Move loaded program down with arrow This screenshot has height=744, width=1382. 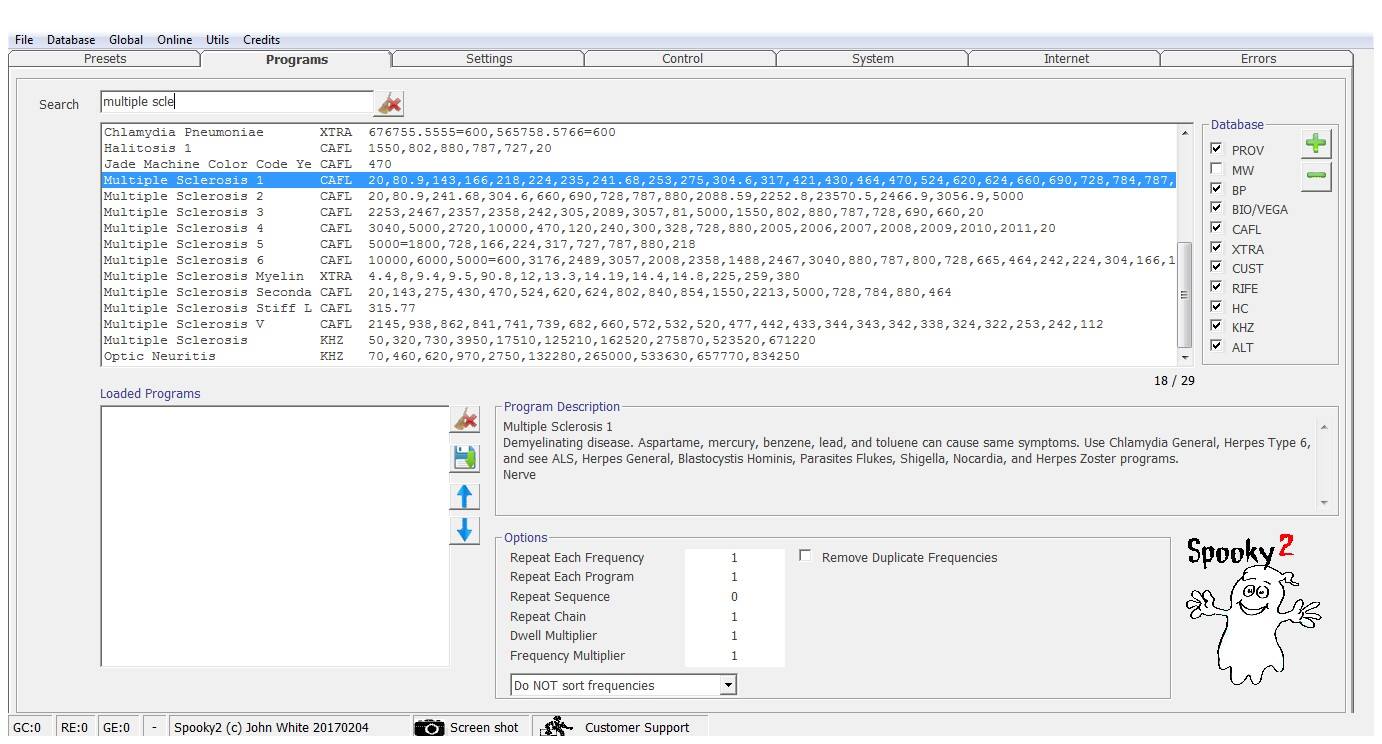[x=465, y=531]
